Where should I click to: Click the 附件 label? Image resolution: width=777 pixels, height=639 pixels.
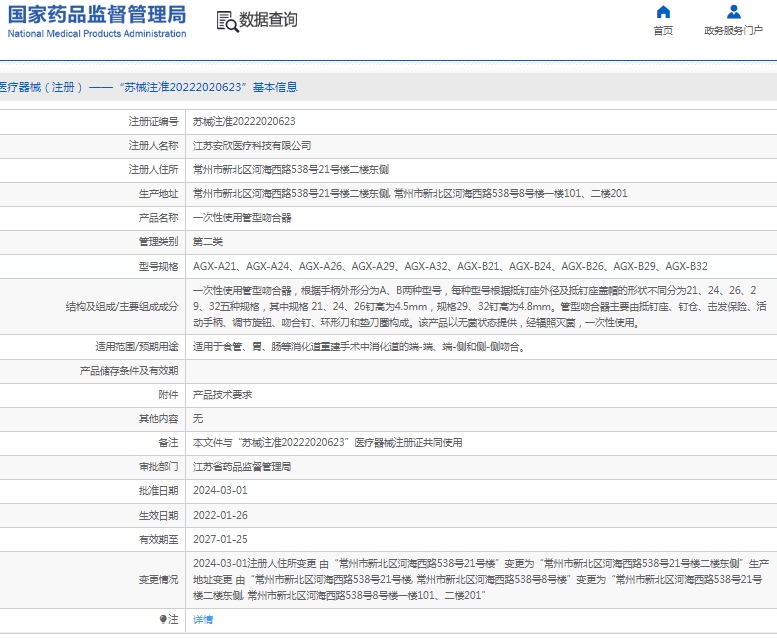[x=168, y=395]
